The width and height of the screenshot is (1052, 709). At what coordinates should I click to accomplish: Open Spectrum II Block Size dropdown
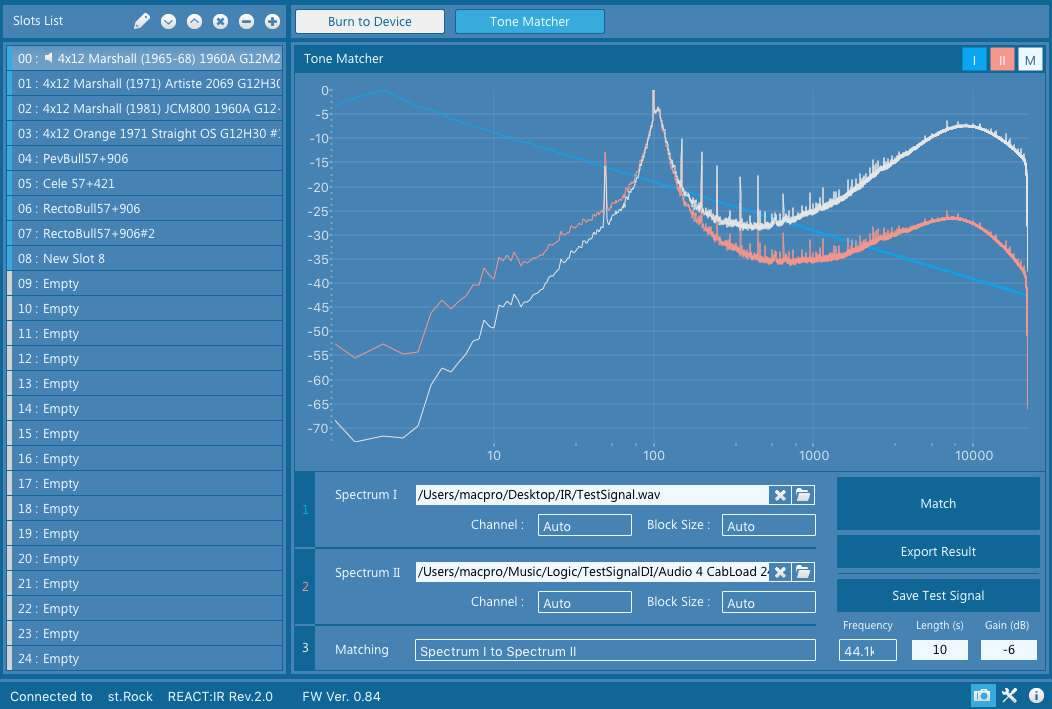pos(769,602)
